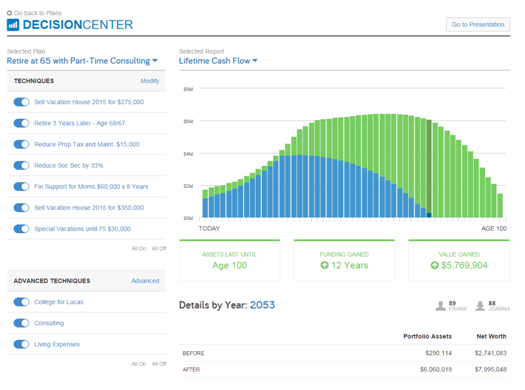525x390 pixels.
Task: Click the Joanna person icon
Action: point(480,306)
